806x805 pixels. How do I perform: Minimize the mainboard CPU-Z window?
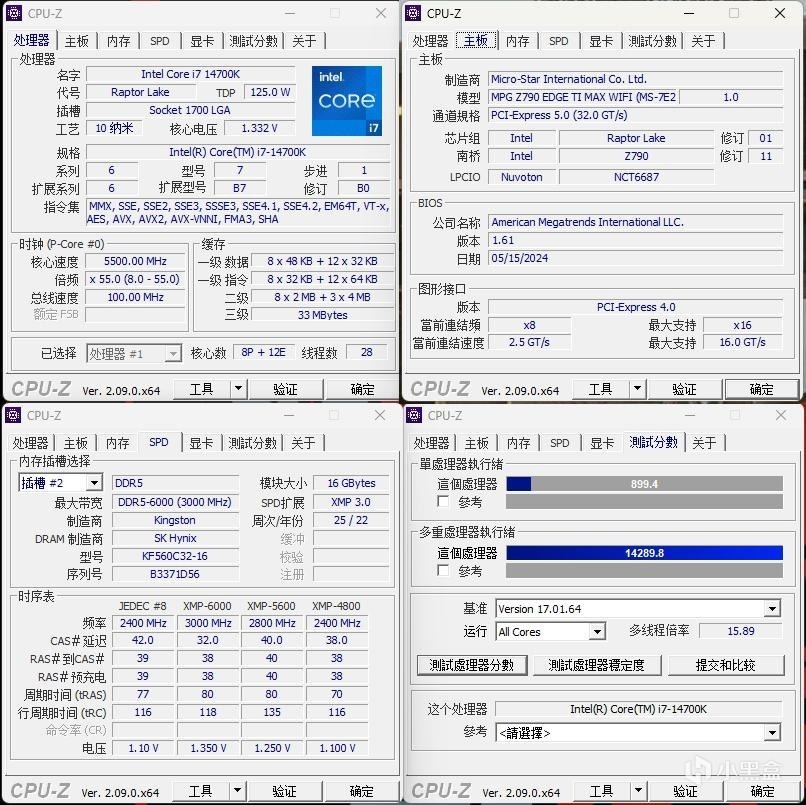689,13
